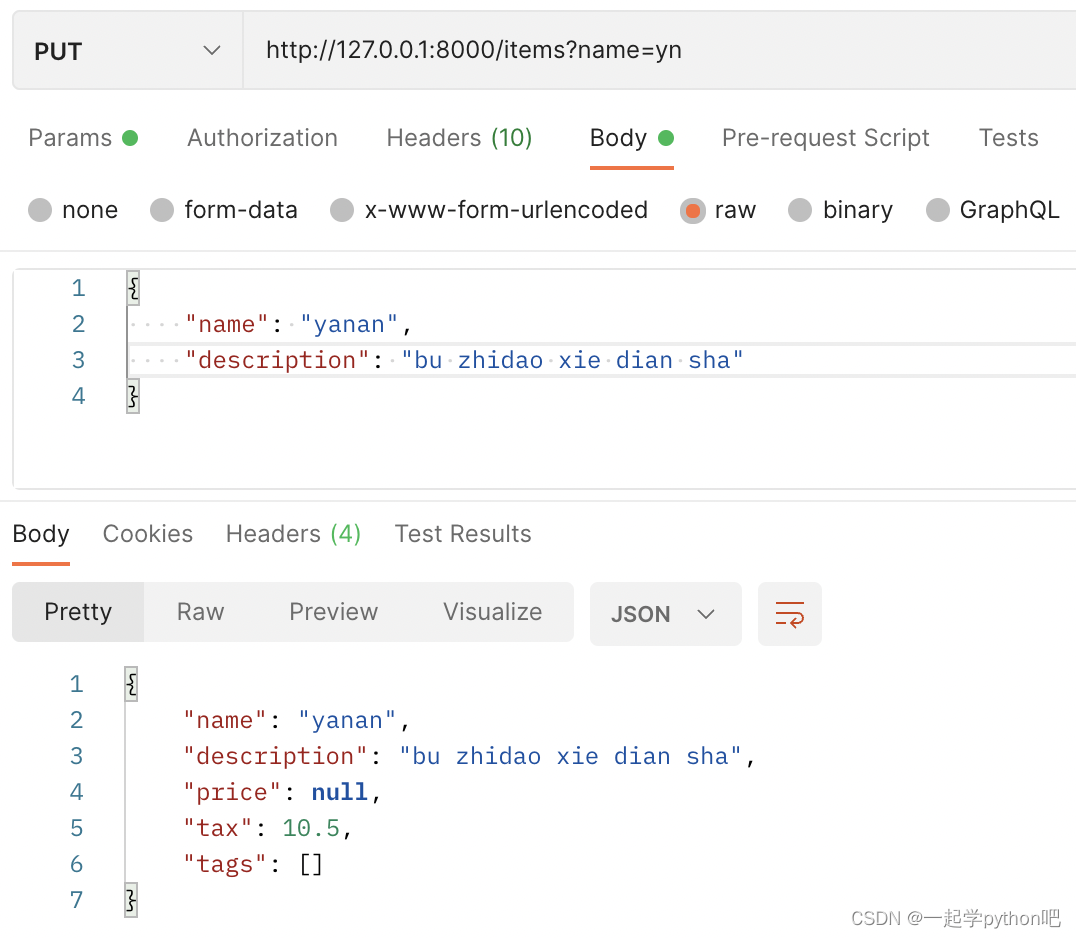
Task: Expand the JSON format dropdown
Action: [665, 613]
